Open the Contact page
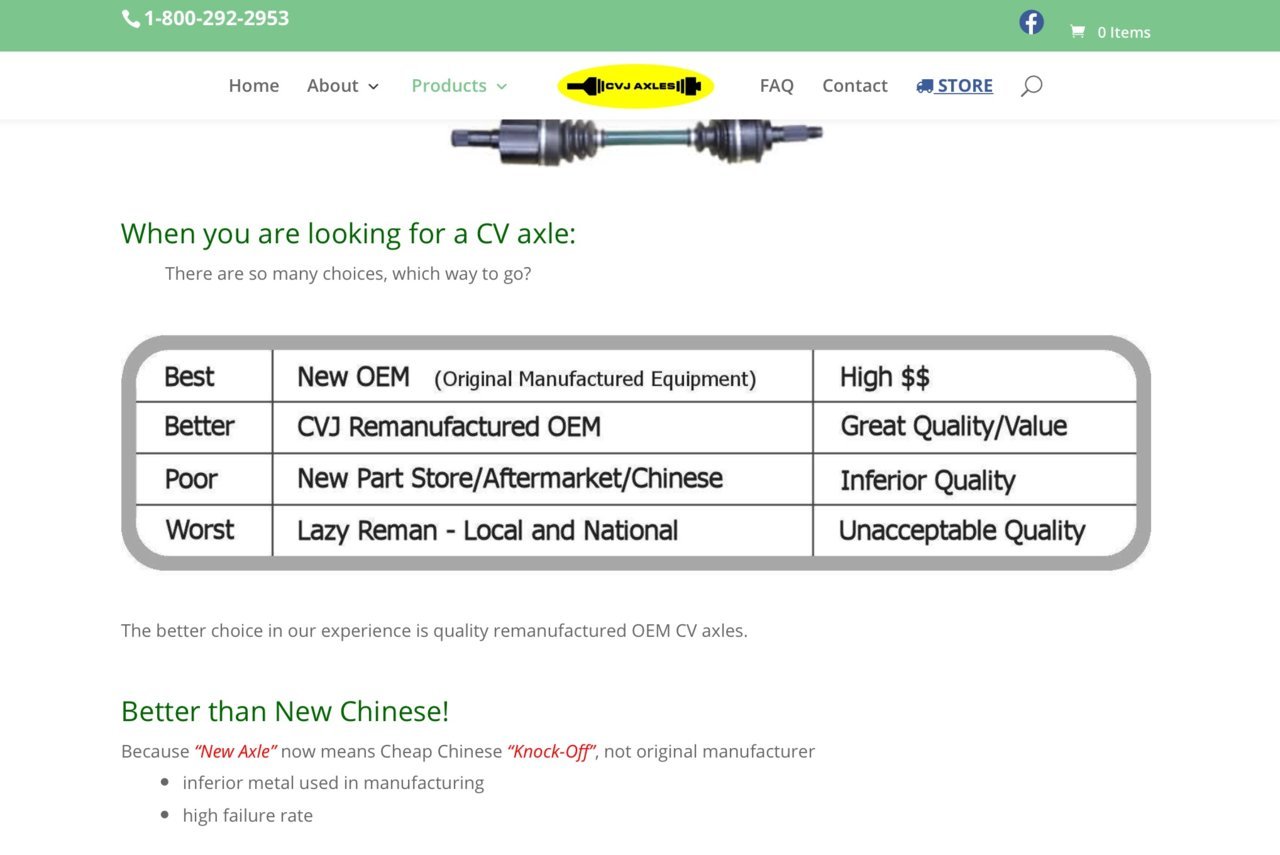Image resolution: width=1280 pixels, height=855 pixels. (x=855, y=86)
